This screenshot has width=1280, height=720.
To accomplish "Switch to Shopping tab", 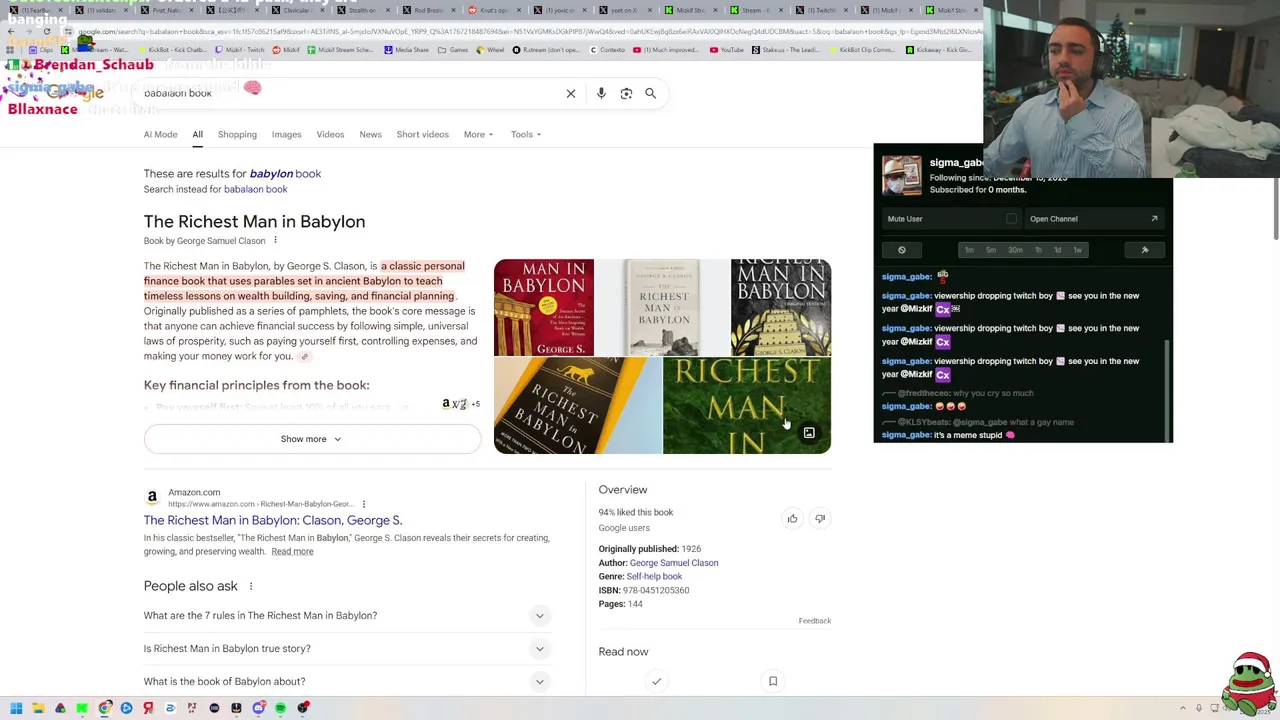I will point(237,134).
